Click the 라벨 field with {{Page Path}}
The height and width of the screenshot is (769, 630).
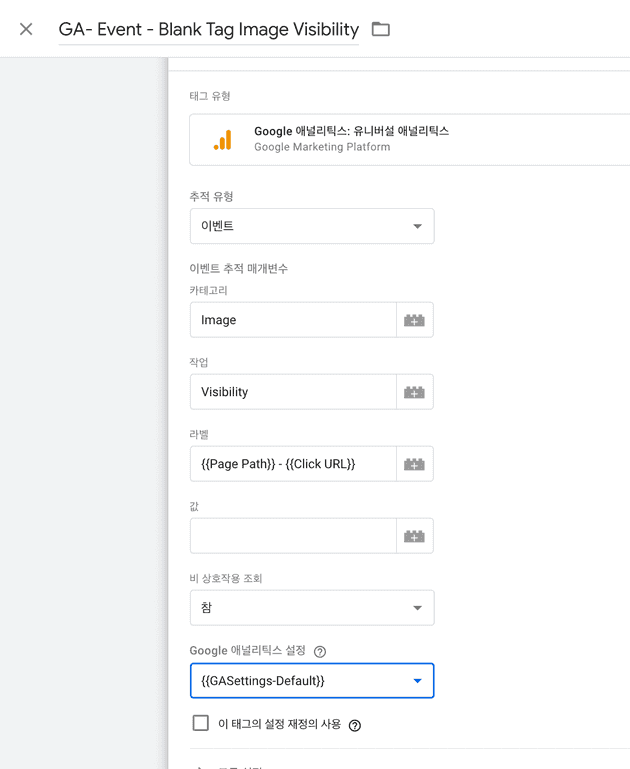tap(292, 464)
